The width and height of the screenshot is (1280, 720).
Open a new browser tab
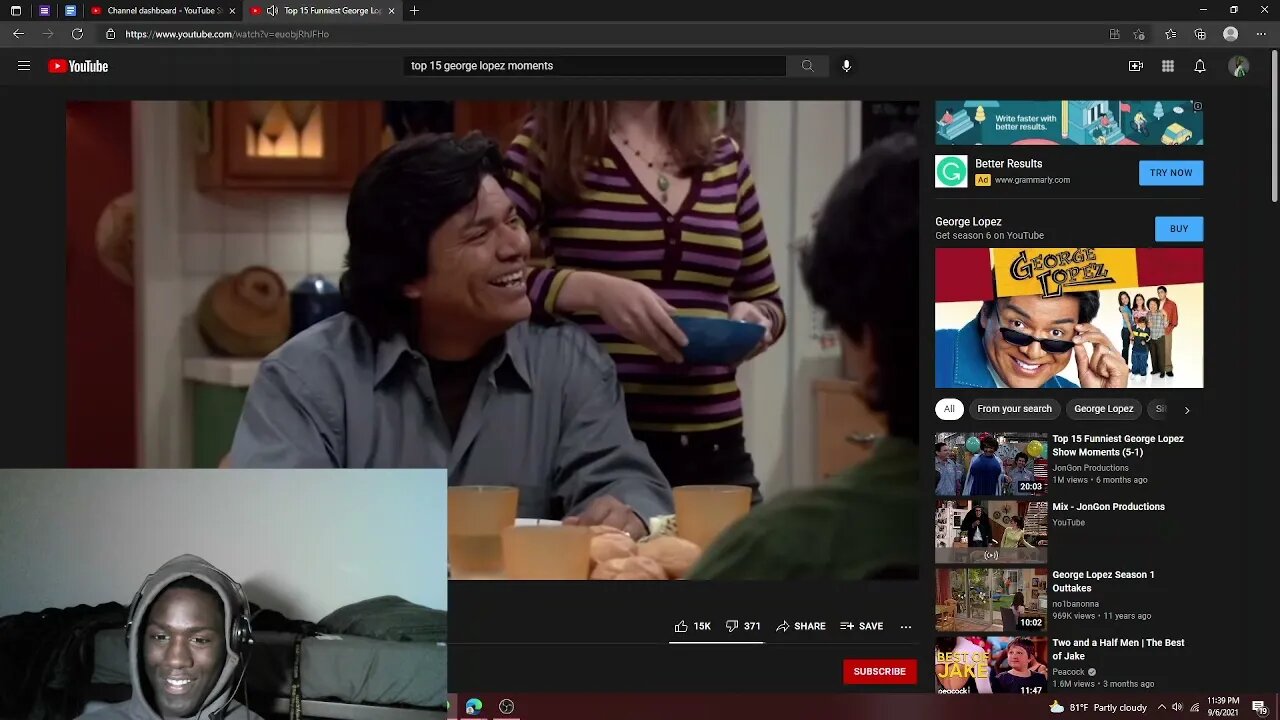(x=414, y=10)
